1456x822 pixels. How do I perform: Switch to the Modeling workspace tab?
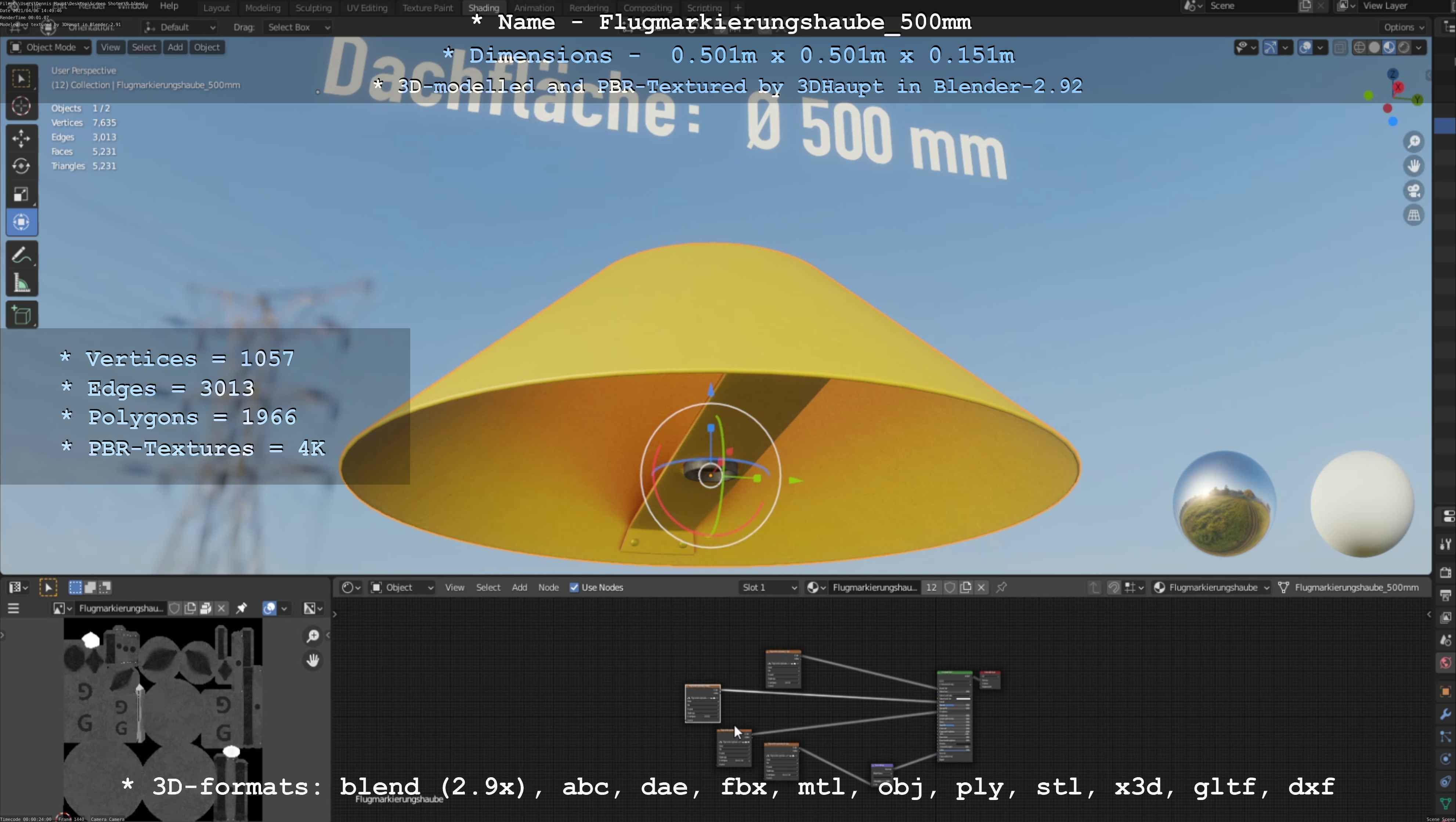point(263,8)
